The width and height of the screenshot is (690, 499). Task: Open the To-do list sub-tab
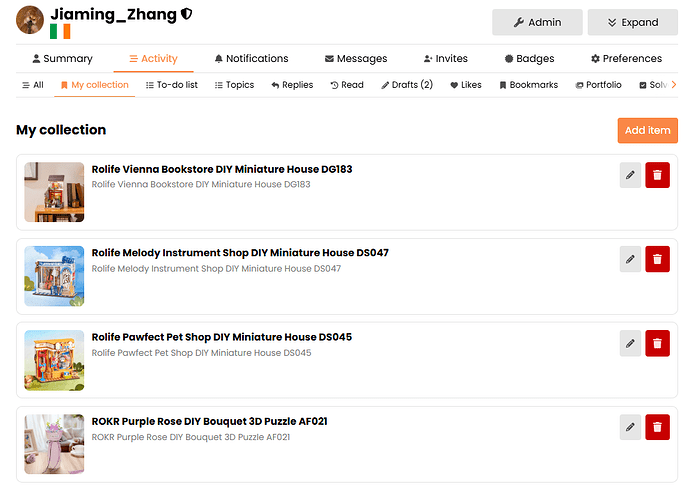[x=172, y=85]
